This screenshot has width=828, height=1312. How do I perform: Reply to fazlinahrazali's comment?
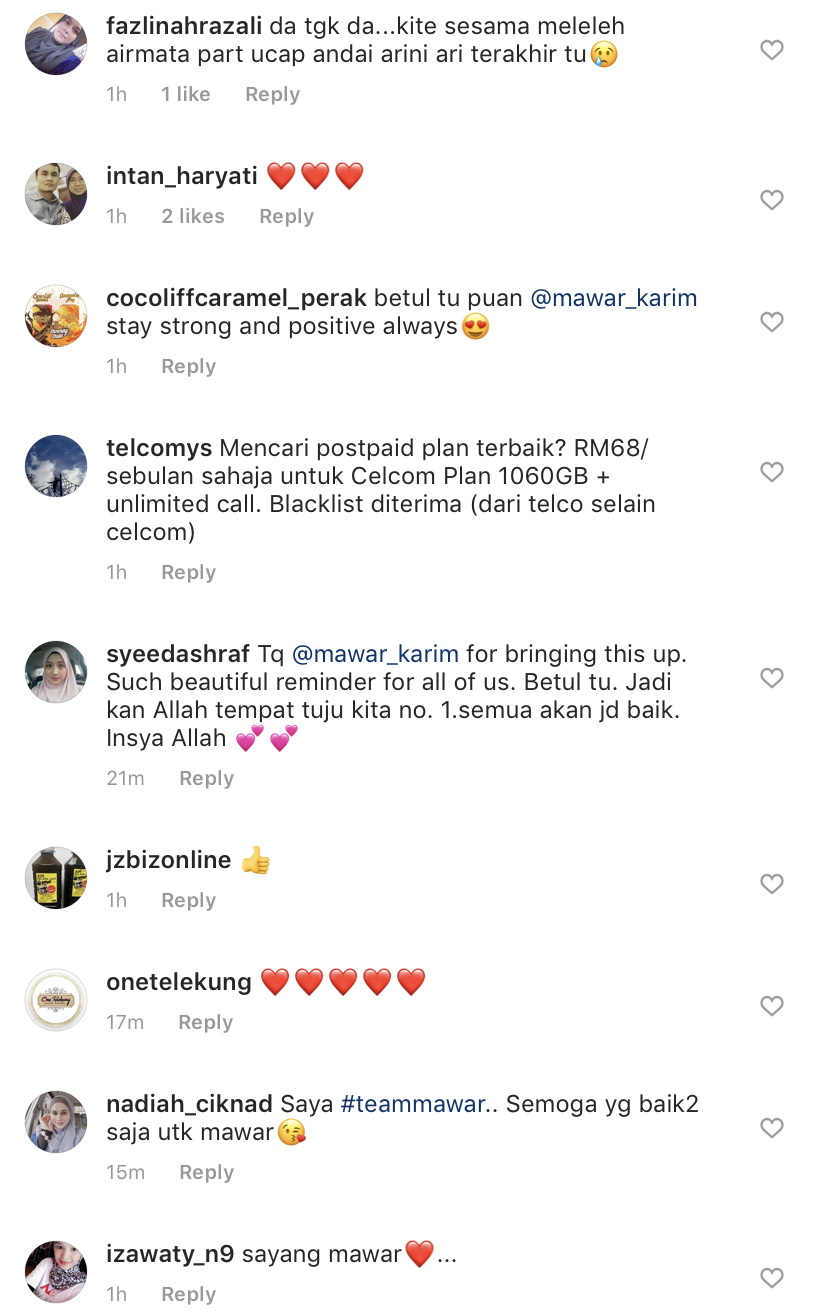[272, 94]
